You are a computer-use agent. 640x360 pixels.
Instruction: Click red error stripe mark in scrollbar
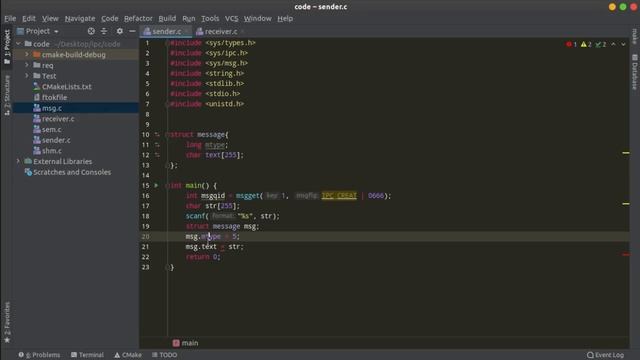(626, 254)
